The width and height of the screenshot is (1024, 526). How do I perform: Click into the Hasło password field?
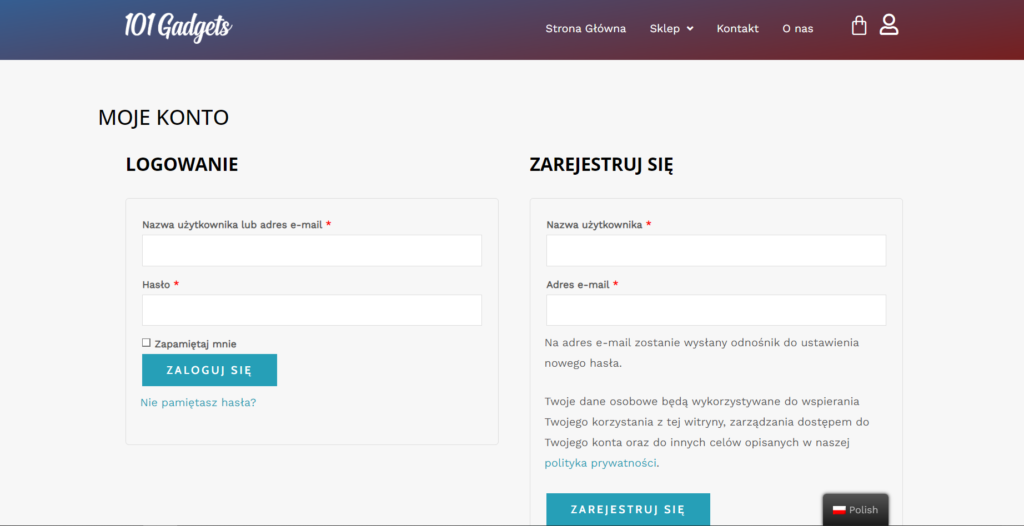(x=312, y=310)
